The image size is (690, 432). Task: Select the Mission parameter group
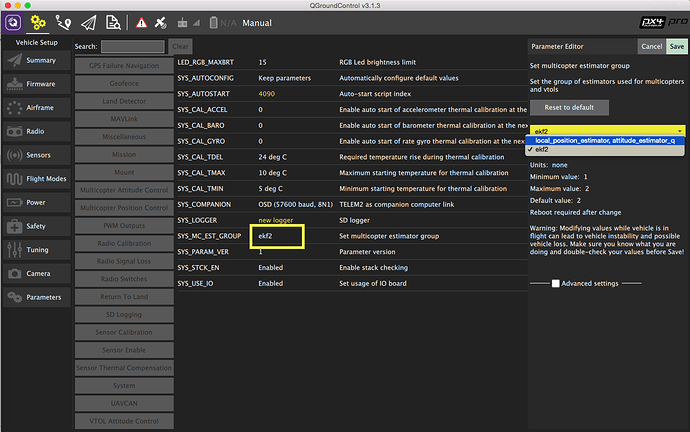tap(124, 154)
